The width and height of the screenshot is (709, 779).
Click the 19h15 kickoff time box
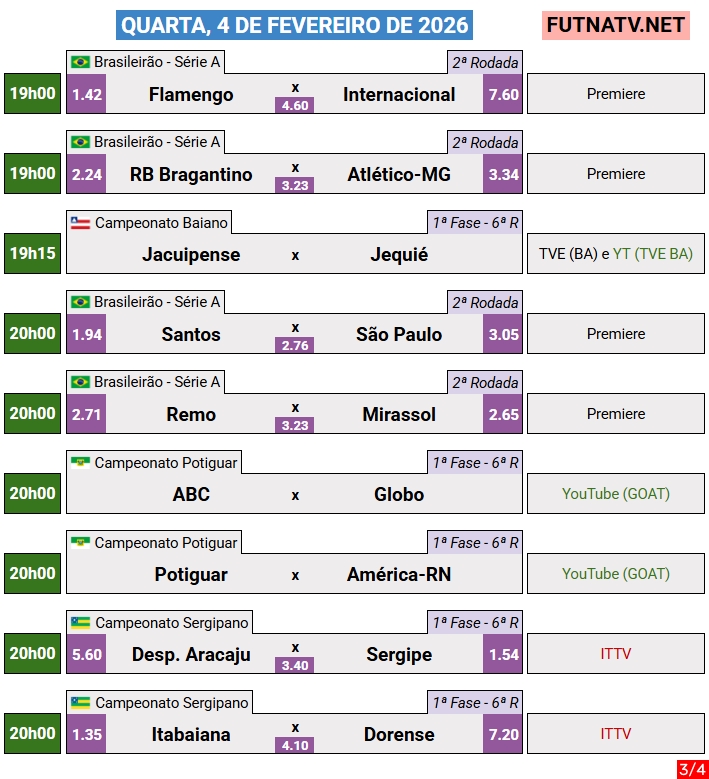33,254
